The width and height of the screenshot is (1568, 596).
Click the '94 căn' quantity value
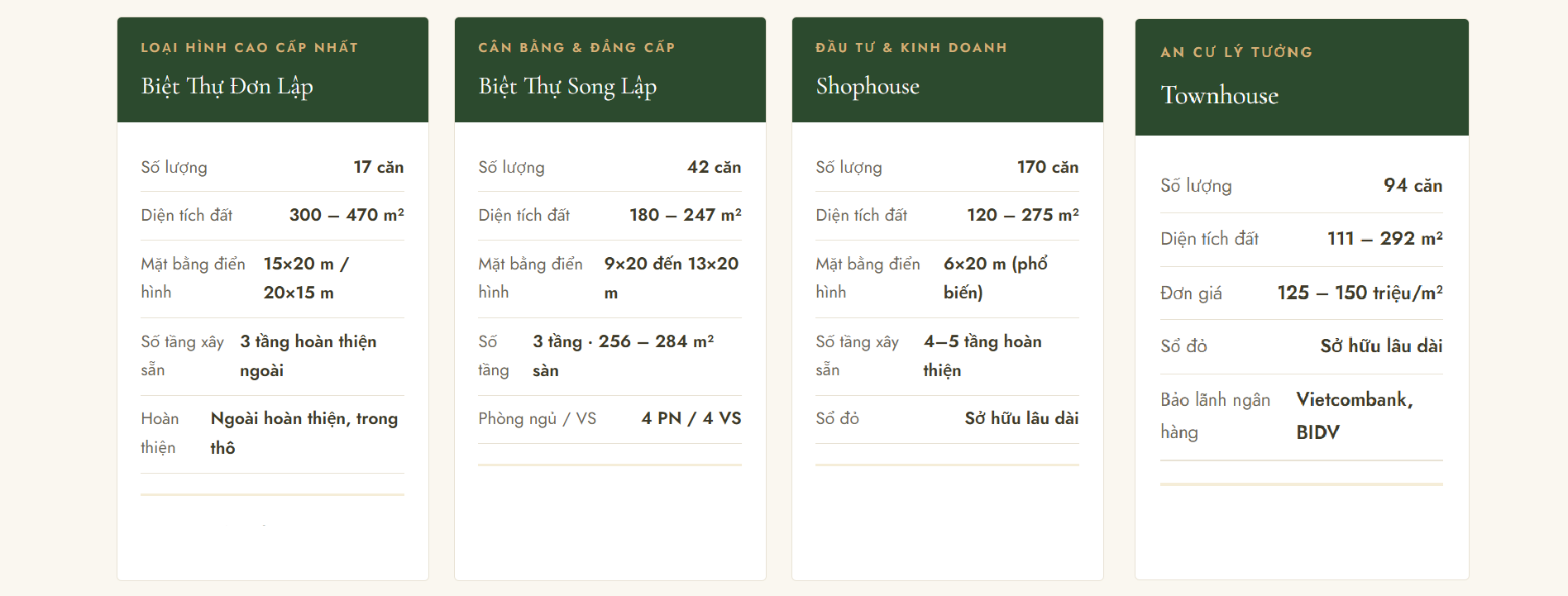[x=1413, y=186]
